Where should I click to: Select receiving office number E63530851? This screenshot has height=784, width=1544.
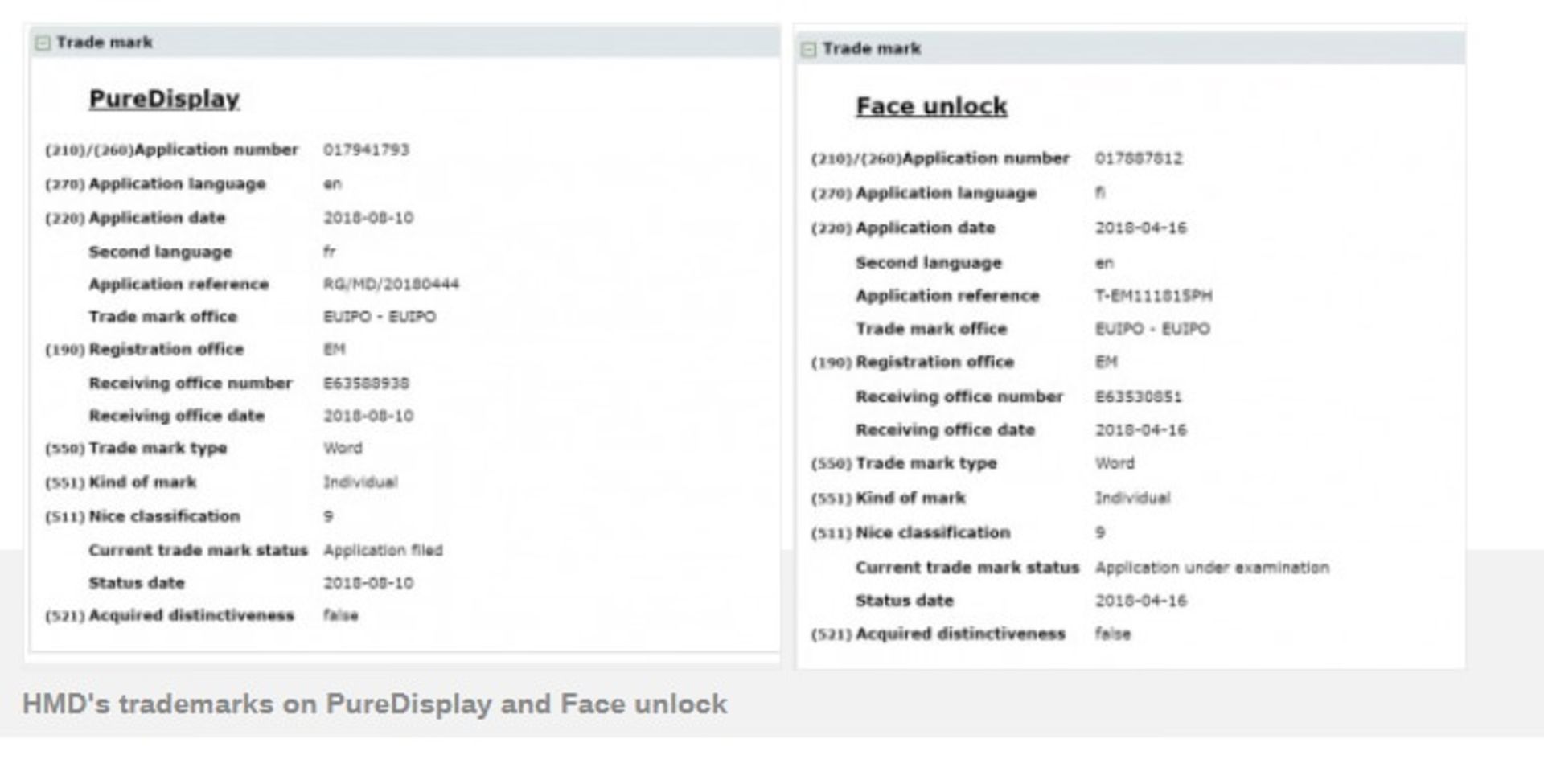pos(1138,396)
